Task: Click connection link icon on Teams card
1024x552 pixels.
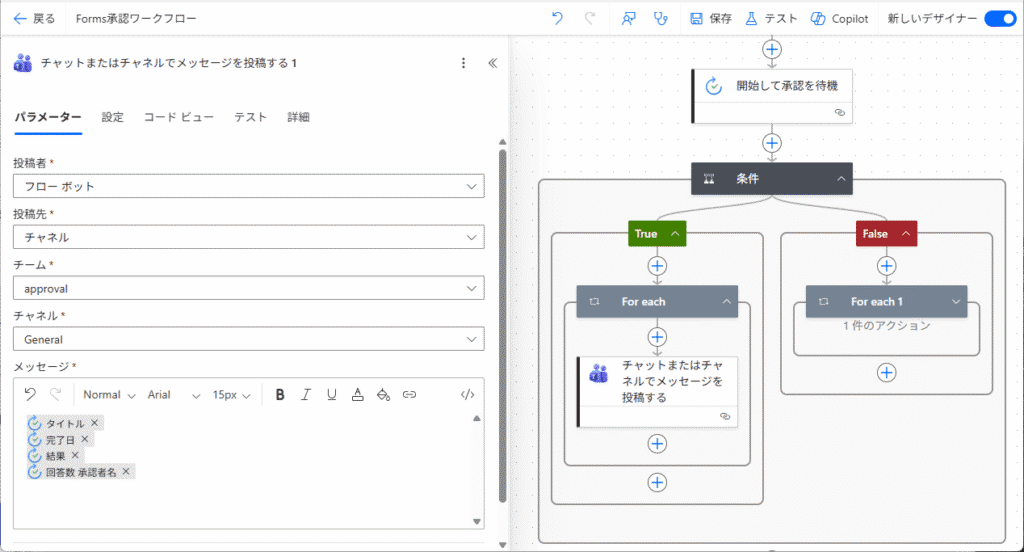Action: point(725,416)
